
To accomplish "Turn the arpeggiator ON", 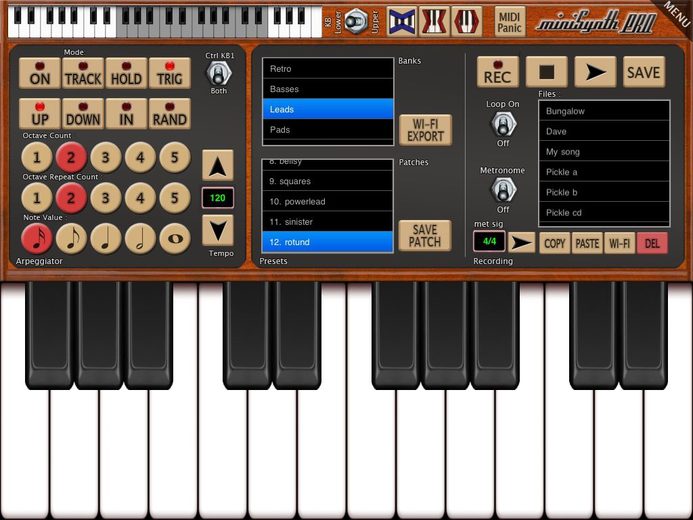I will pos(40,73).
